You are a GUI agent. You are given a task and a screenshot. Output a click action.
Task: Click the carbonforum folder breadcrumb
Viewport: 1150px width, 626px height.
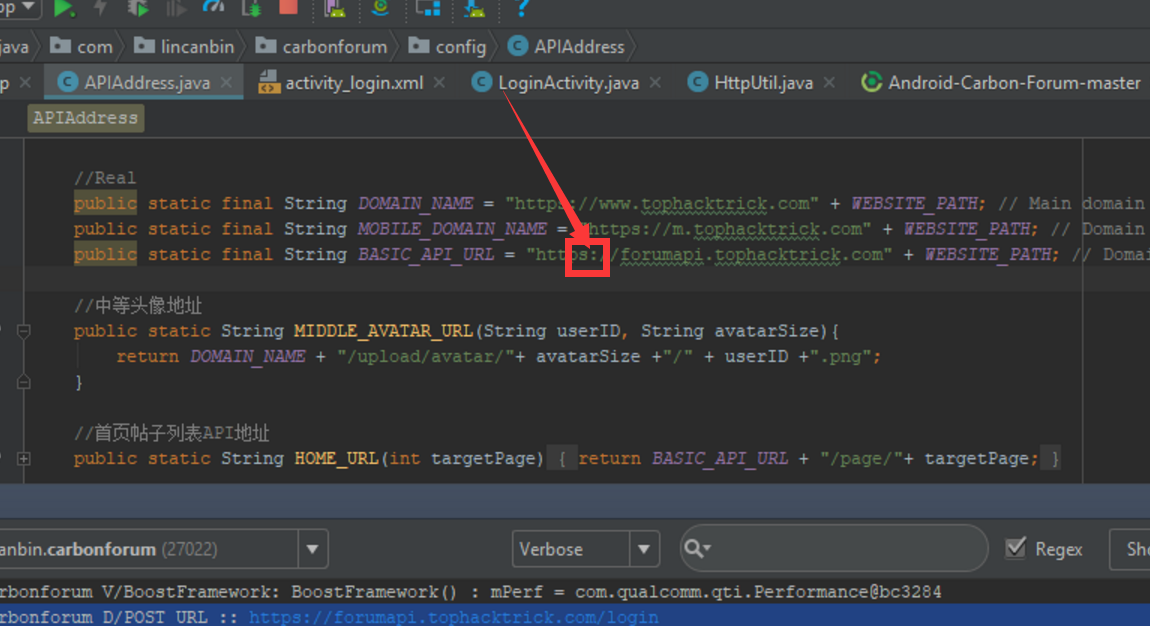(321, 47)
